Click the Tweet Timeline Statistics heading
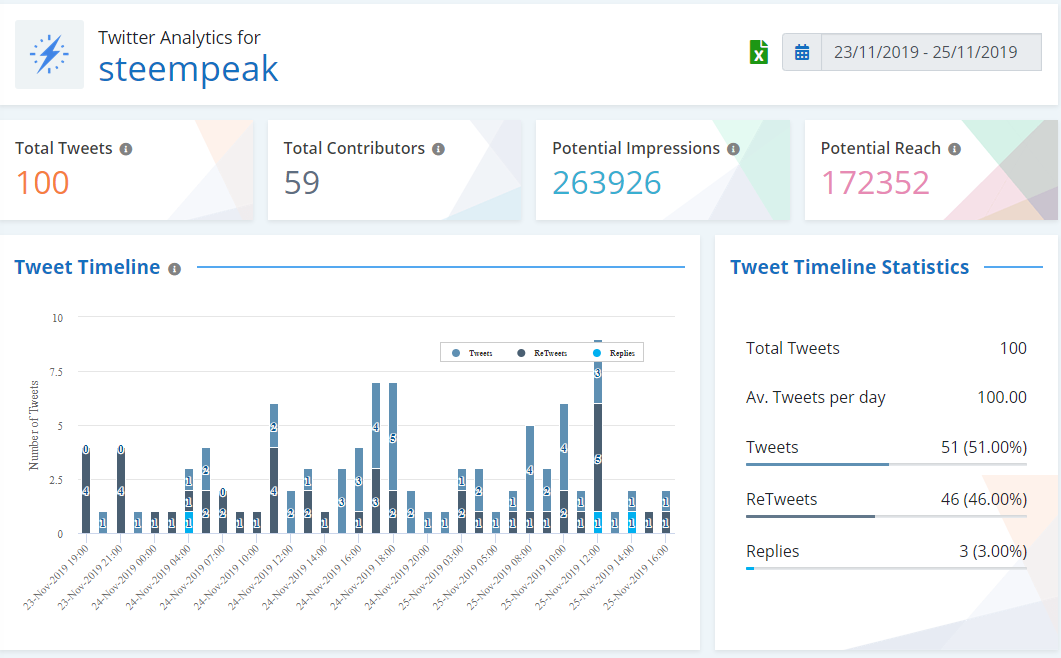This screenshot has width=1061, height=658. [x=850, y=267]
